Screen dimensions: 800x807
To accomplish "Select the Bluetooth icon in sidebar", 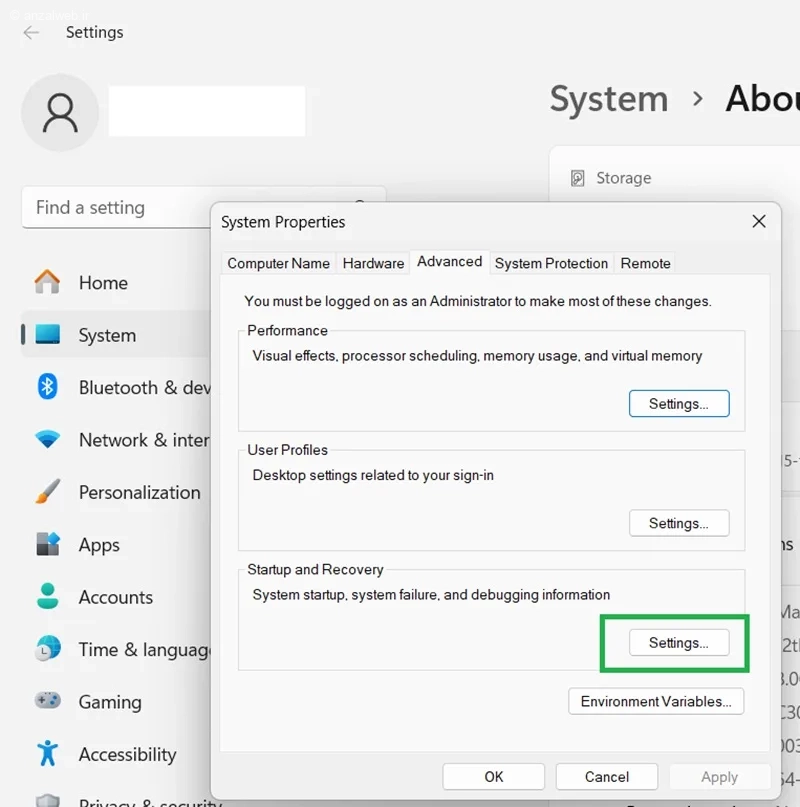I will [47, 387].
